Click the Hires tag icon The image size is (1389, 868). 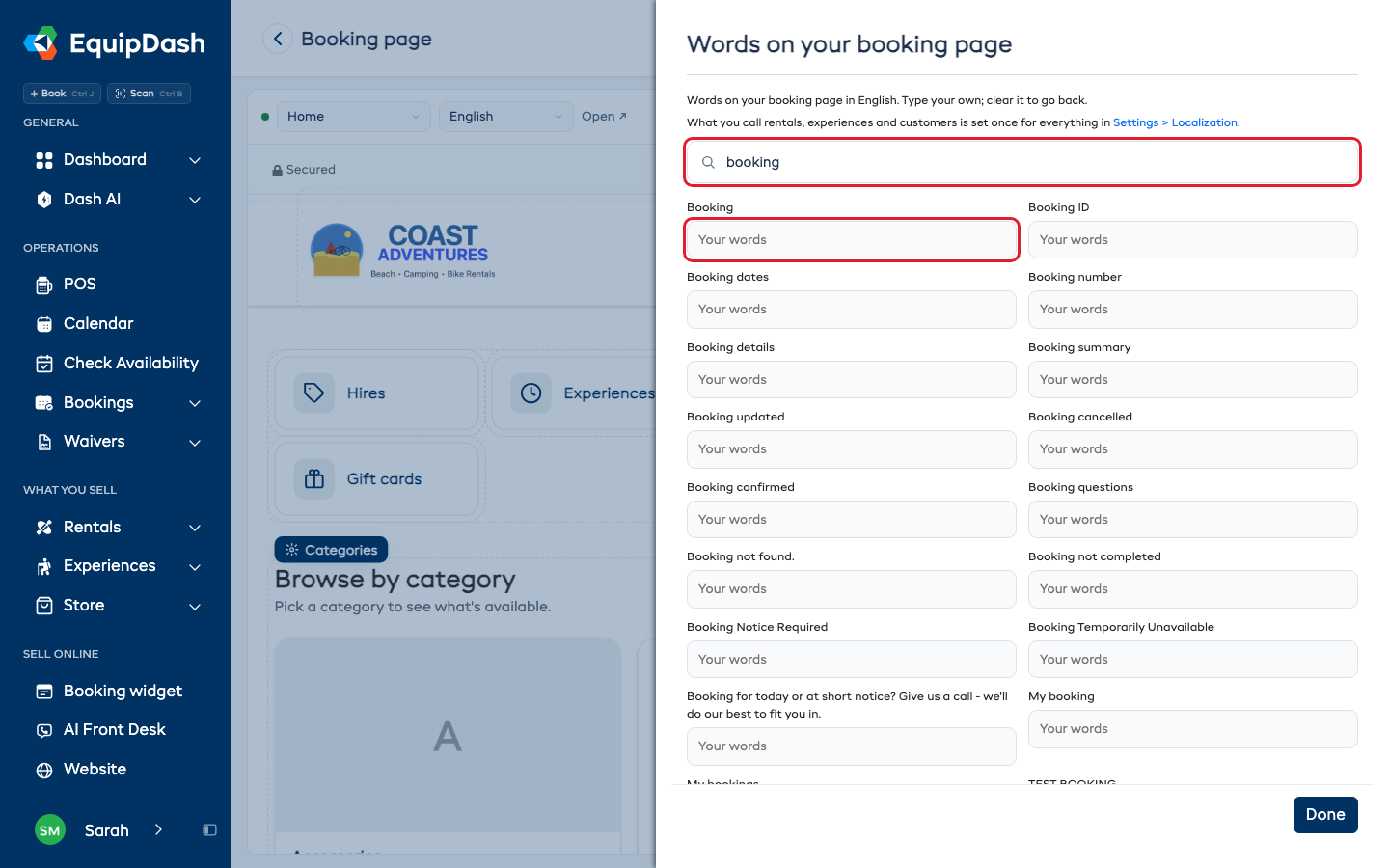click(x=314, y=393)
